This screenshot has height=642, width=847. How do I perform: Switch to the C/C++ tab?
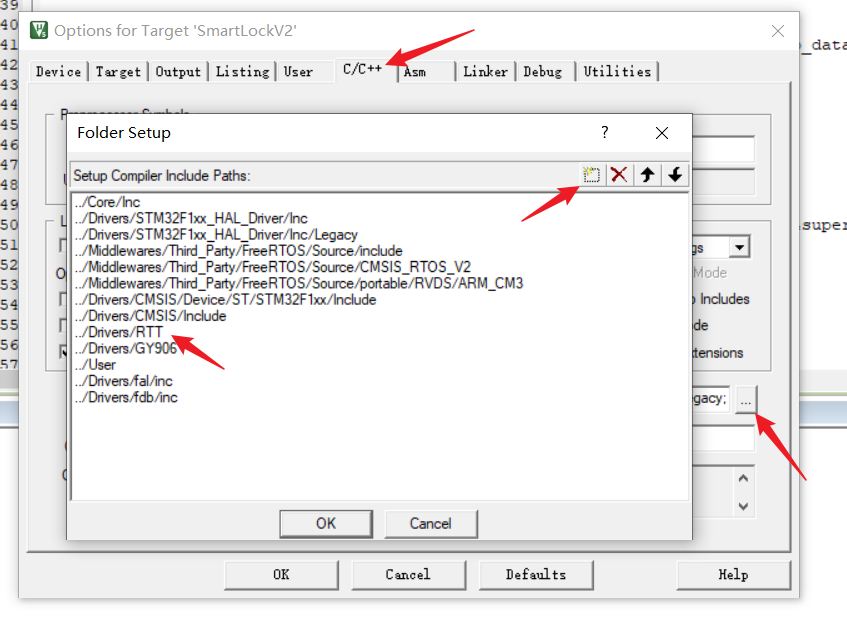[362, 71]
